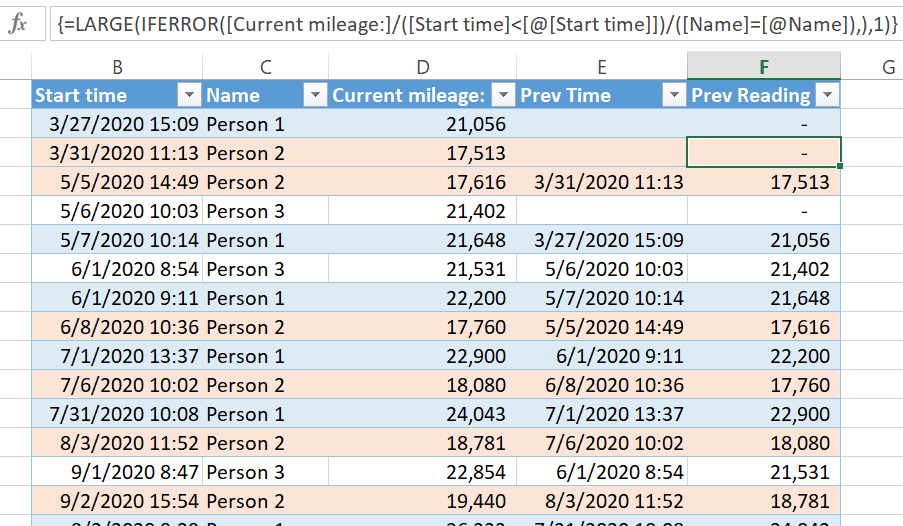Screen dimensions: 903x526
Task: Select start time cell 8/3/2020 11:52 in column B
Action: click(117, 442)
